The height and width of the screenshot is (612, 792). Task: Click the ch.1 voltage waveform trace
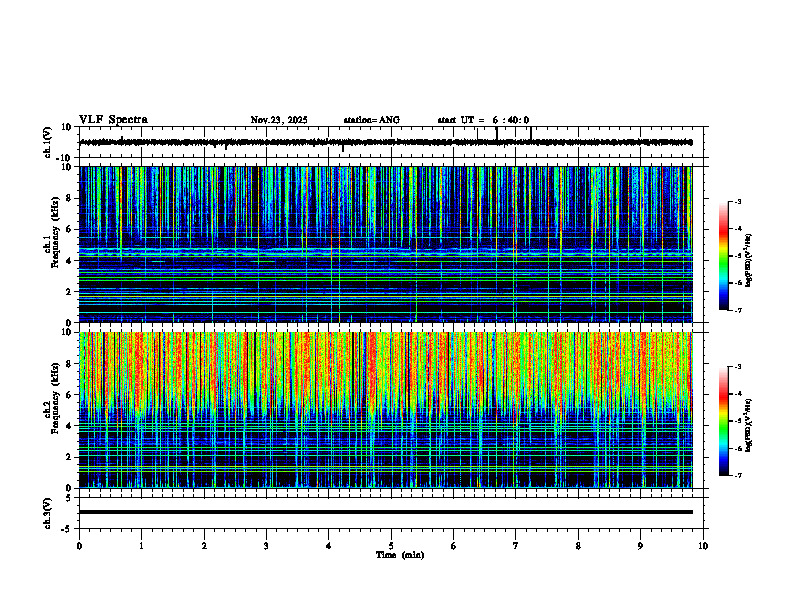click(386, 142)
